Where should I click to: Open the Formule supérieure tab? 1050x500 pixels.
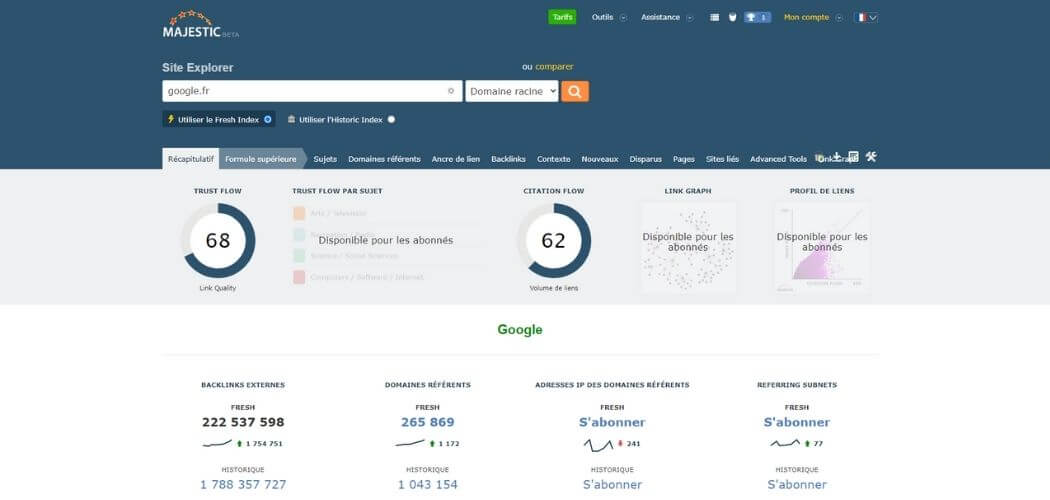pos(260,159)
